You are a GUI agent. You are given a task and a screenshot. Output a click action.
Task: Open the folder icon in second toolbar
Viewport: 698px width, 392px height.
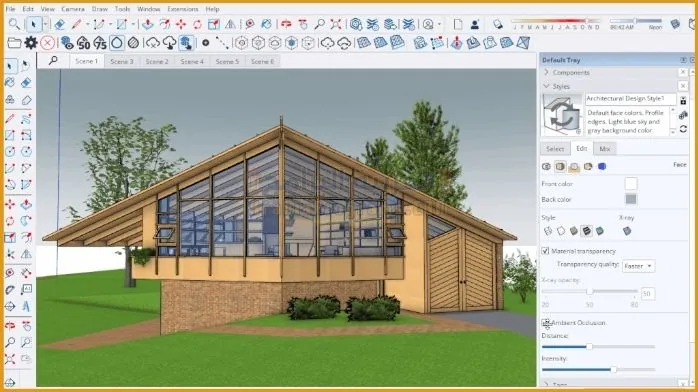click(14, 43)
